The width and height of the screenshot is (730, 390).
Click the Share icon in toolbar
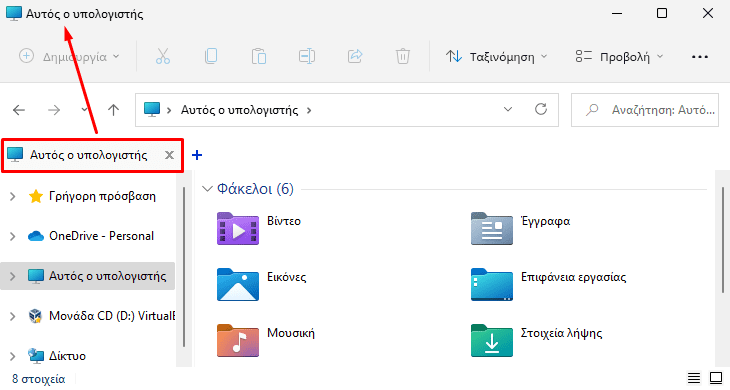(355, 56)
